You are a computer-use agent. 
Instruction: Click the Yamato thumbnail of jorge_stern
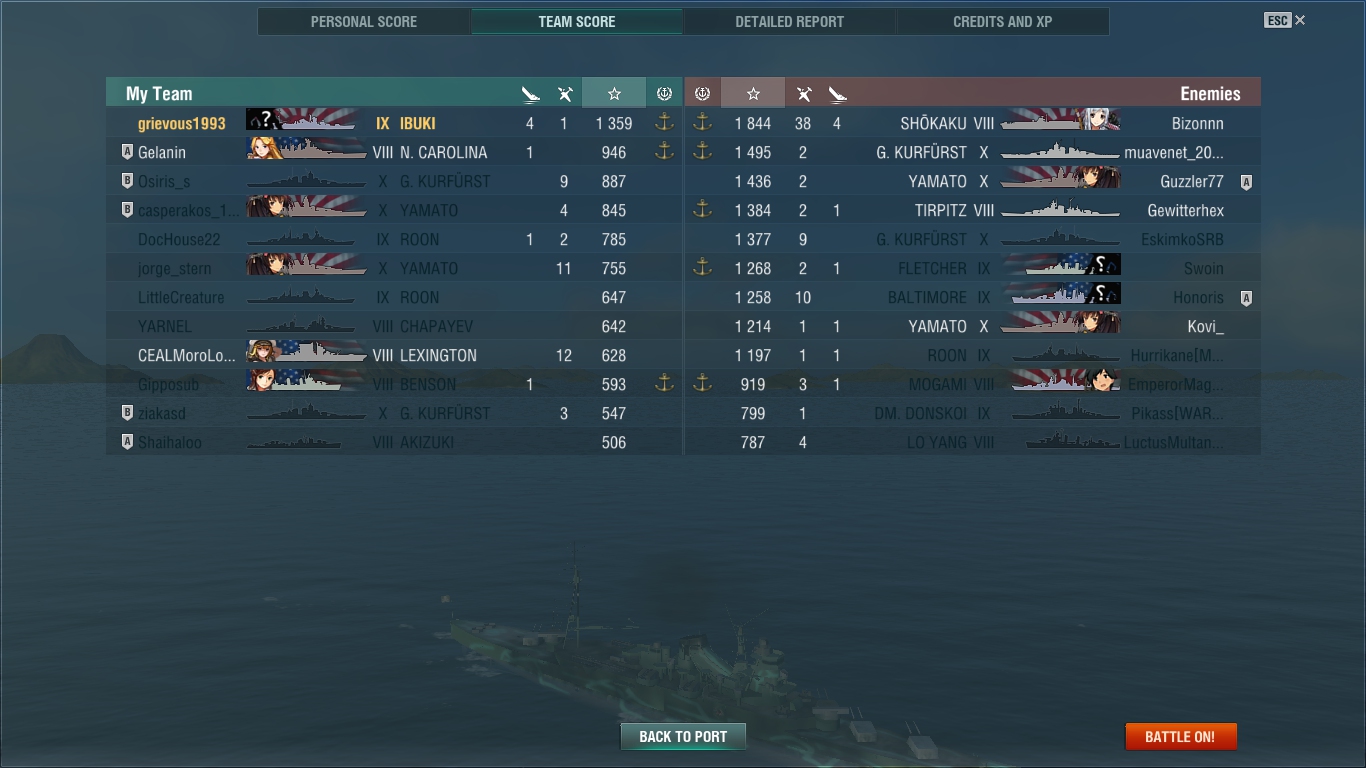(306, 268)
